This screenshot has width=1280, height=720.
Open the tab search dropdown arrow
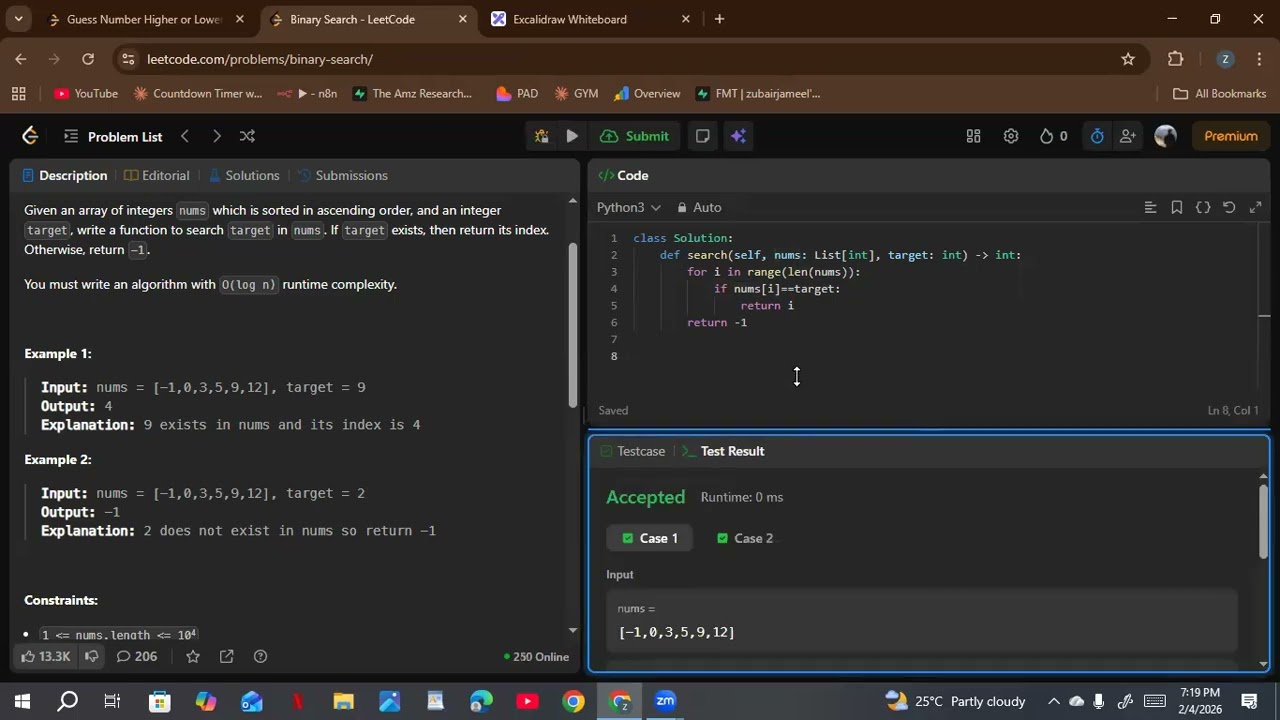[x=18, y=19]
